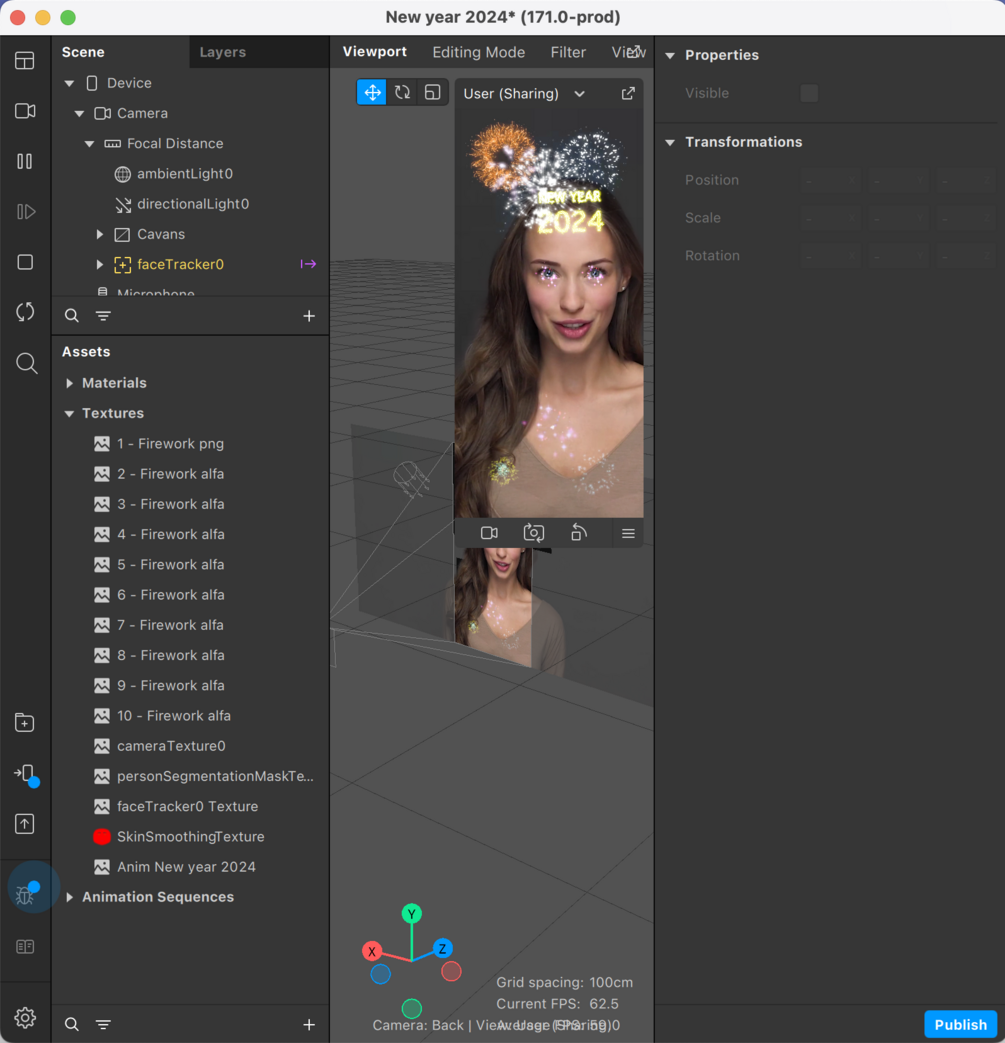Select ambientLight0 in the scene tree
The width and height of the screenshot is (1005, 1043).
184,174
